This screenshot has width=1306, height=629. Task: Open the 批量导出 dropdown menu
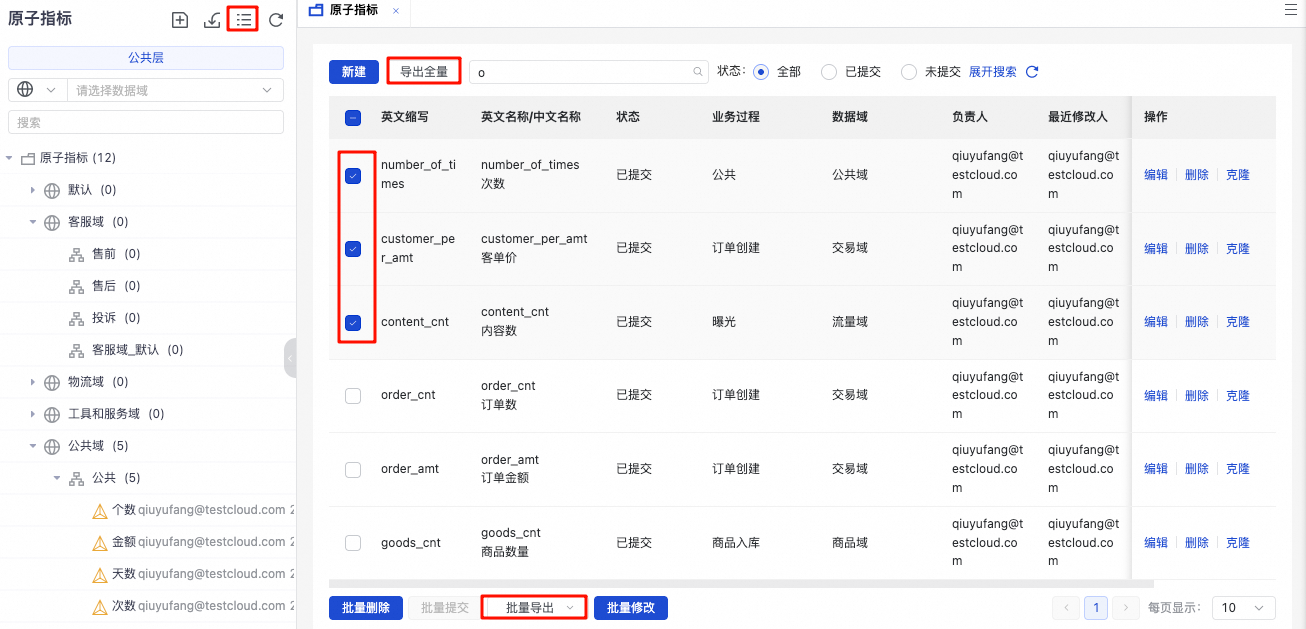tap(533, 607)
